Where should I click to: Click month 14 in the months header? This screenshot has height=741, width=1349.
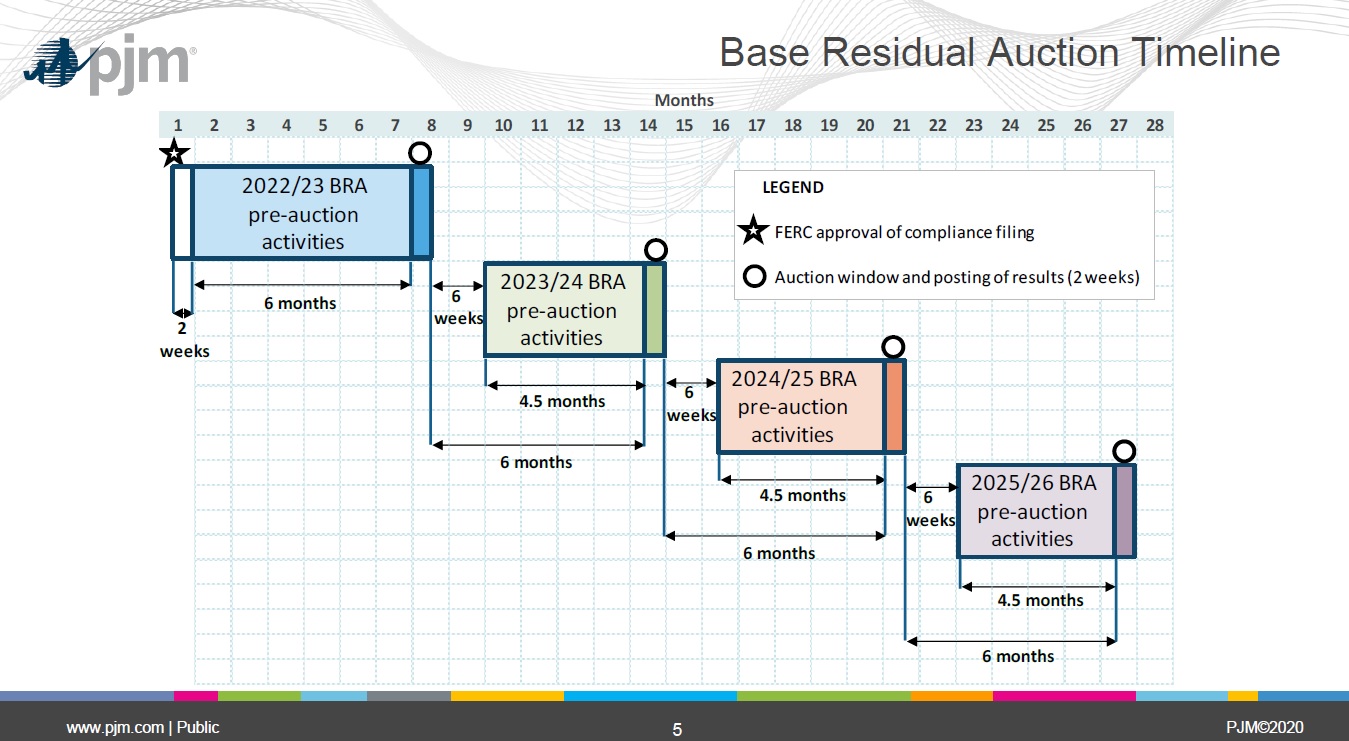[x=648, y=125]
